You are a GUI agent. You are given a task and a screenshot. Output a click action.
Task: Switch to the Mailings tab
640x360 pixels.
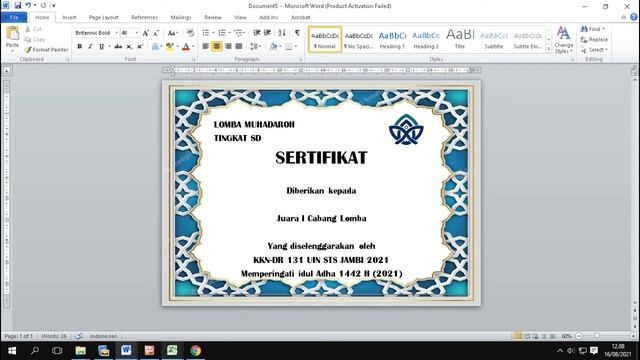(x=181, y=18)
